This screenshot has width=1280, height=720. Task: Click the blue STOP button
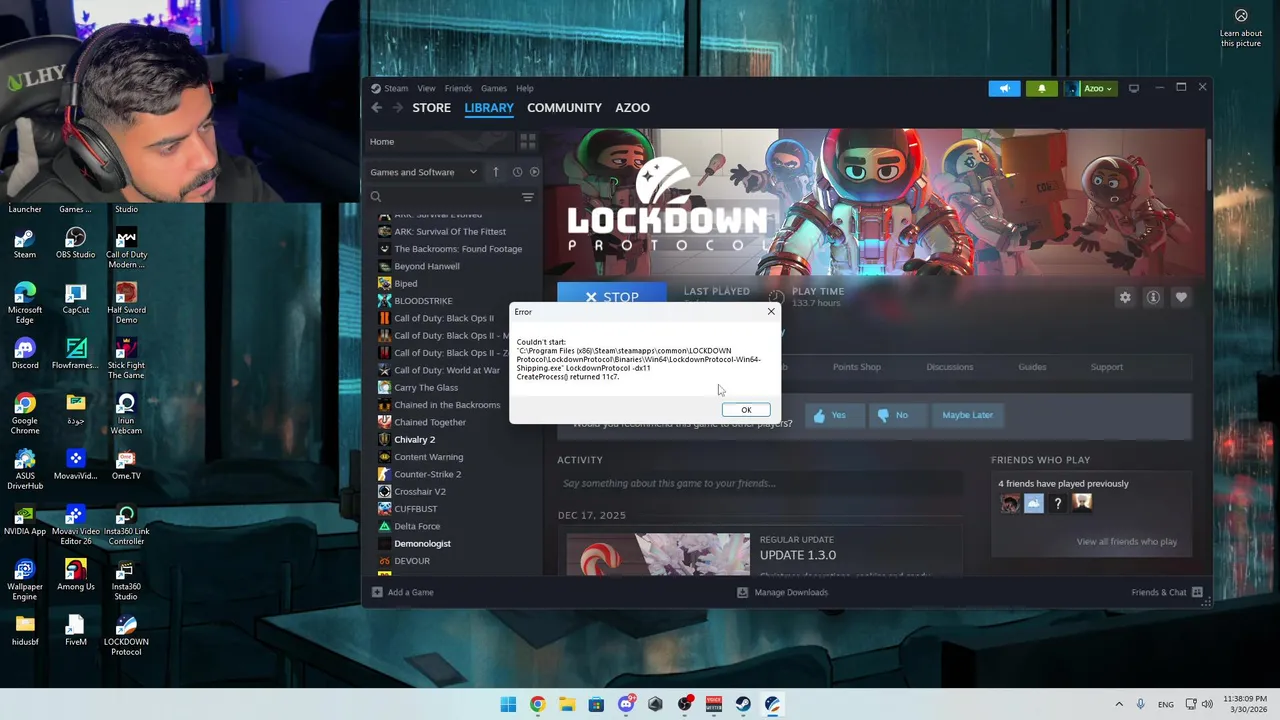pyautogui.click(x=612, y=297)
